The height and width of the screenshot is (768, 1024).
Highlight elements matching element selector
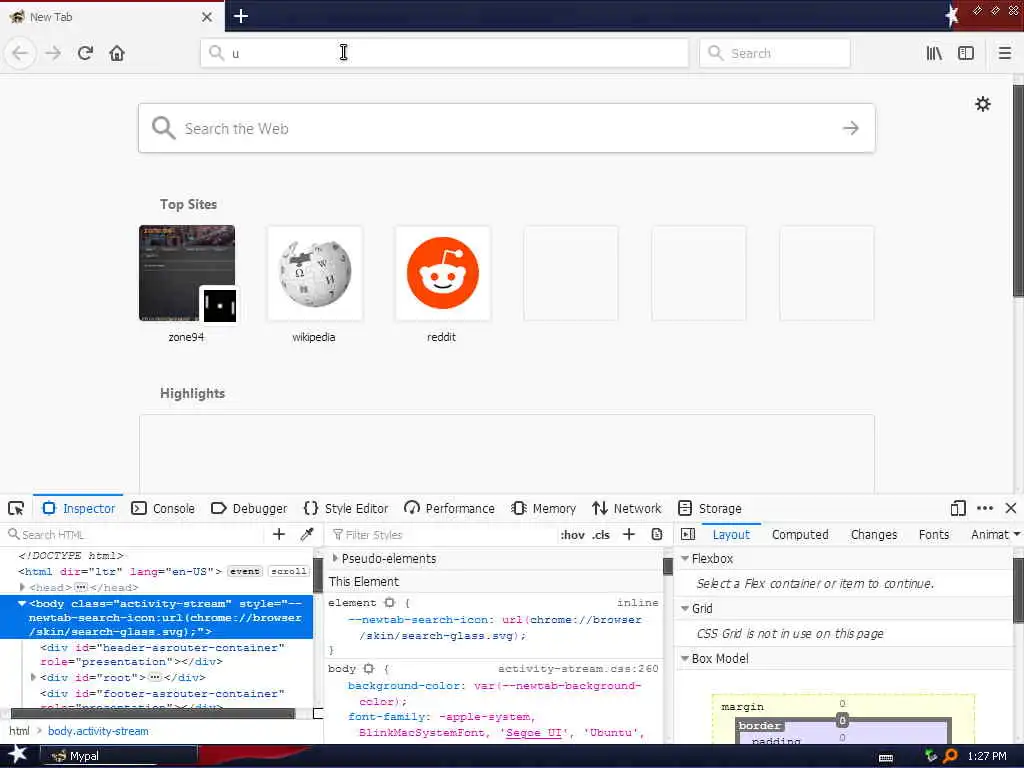[390, 603]
